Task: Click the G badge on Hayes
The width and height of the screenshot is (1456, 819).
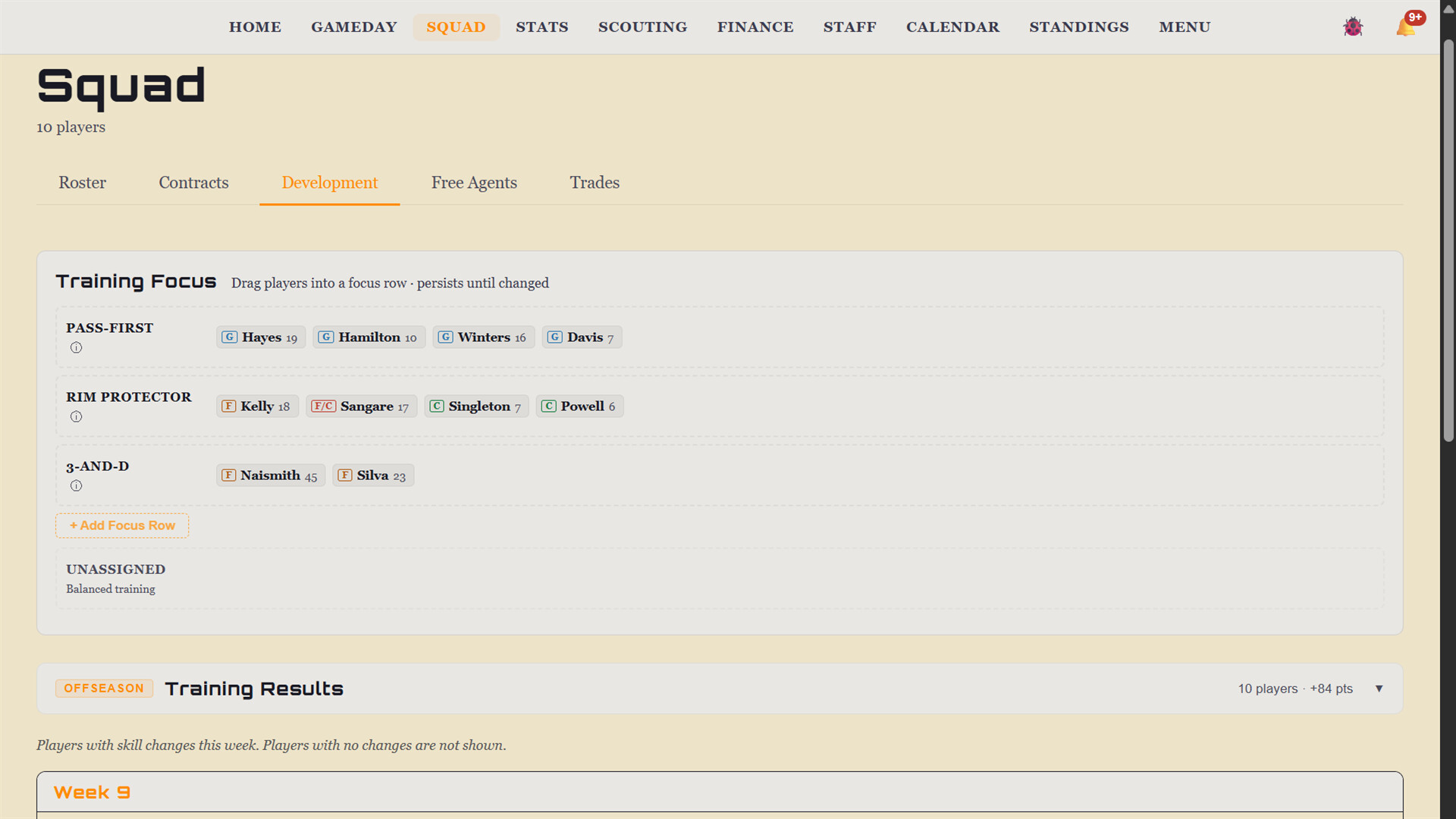Action: pos(229,337)
